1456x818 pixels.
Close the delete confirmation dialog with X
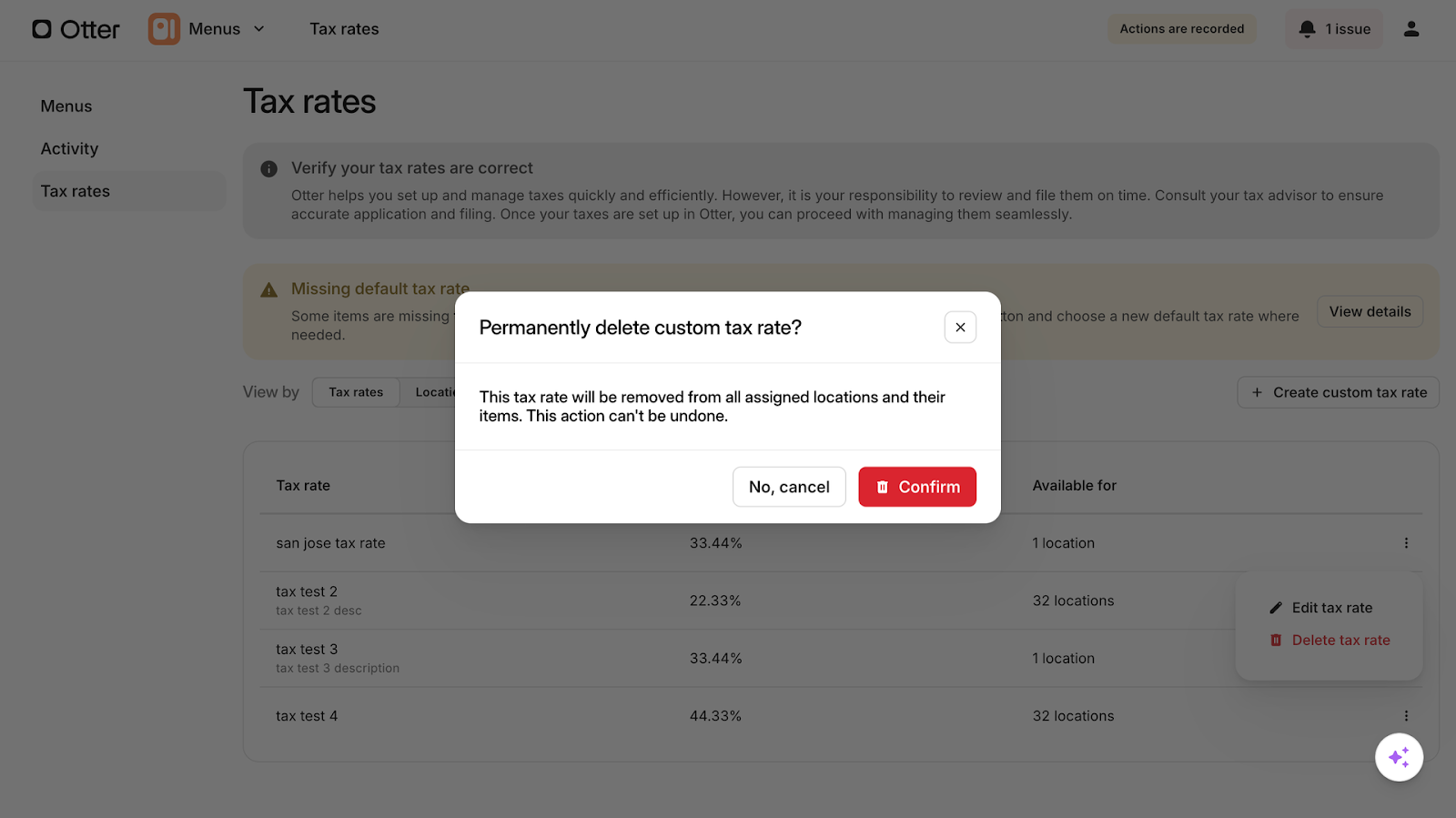click(x=960, y=328)
